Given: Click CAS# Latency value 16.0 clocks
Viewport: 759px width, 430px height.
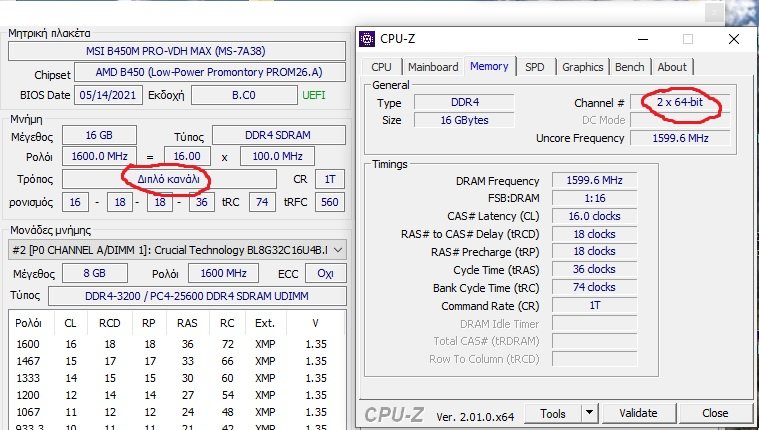Looking at the screenshot, I should point(594,216).
